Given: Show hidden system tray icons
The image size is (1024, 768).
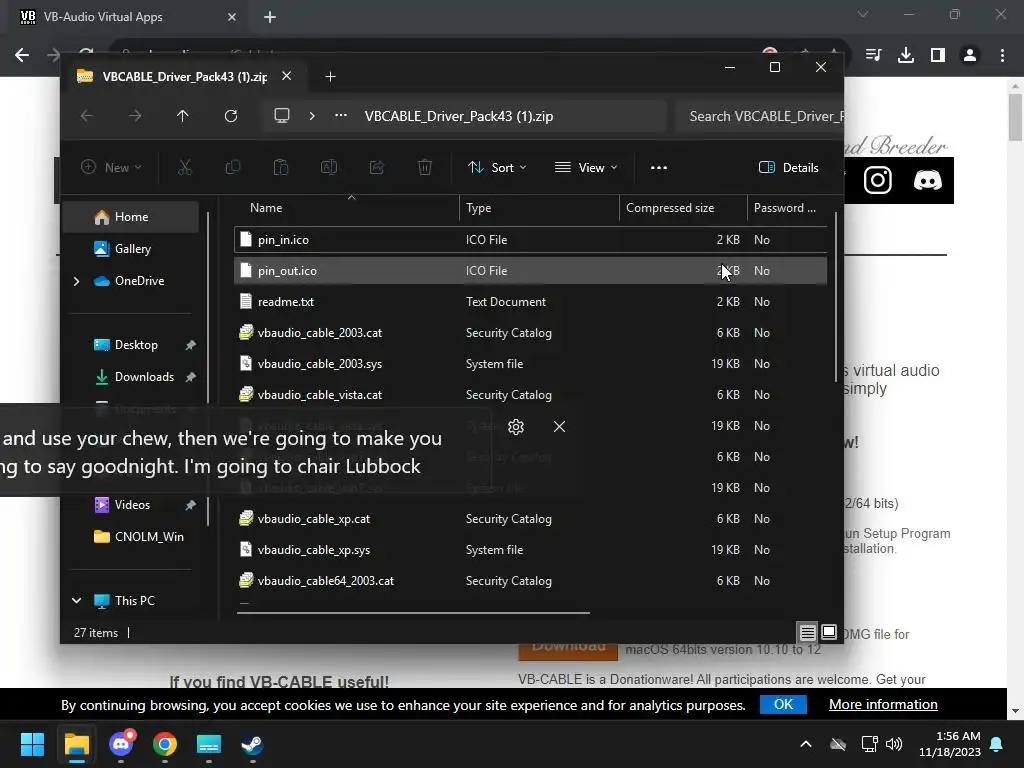Looking at the screenshot, I should [806, 744].
